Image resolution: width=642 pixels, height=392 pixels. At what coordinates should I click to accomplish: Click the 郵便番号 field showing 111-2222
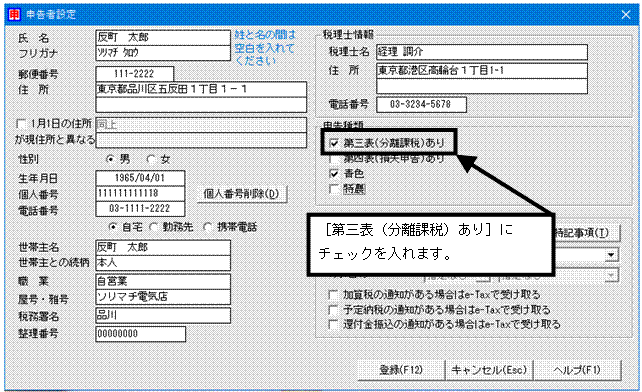[x=135, y=74]
